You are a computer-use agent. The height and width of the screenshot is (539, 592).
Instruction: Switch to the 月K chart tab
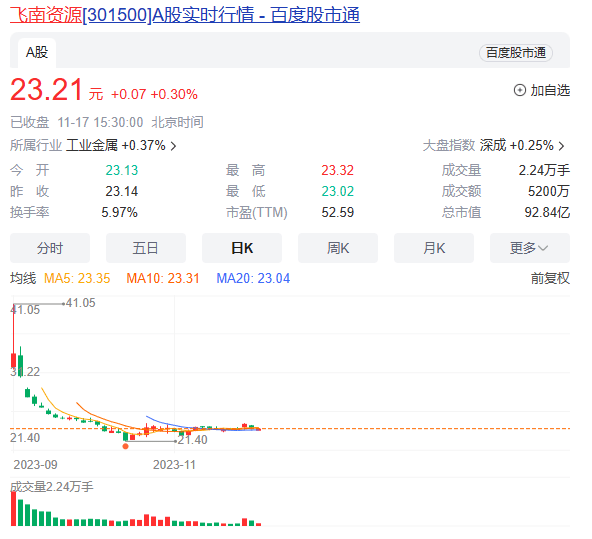click(x=433, y=248)
